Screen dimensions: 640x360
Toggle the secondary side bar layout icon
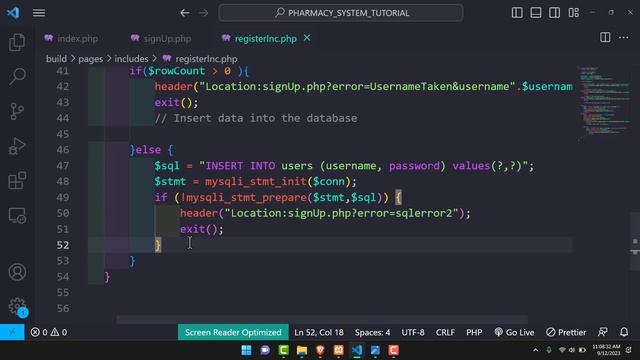coord(554,13)
